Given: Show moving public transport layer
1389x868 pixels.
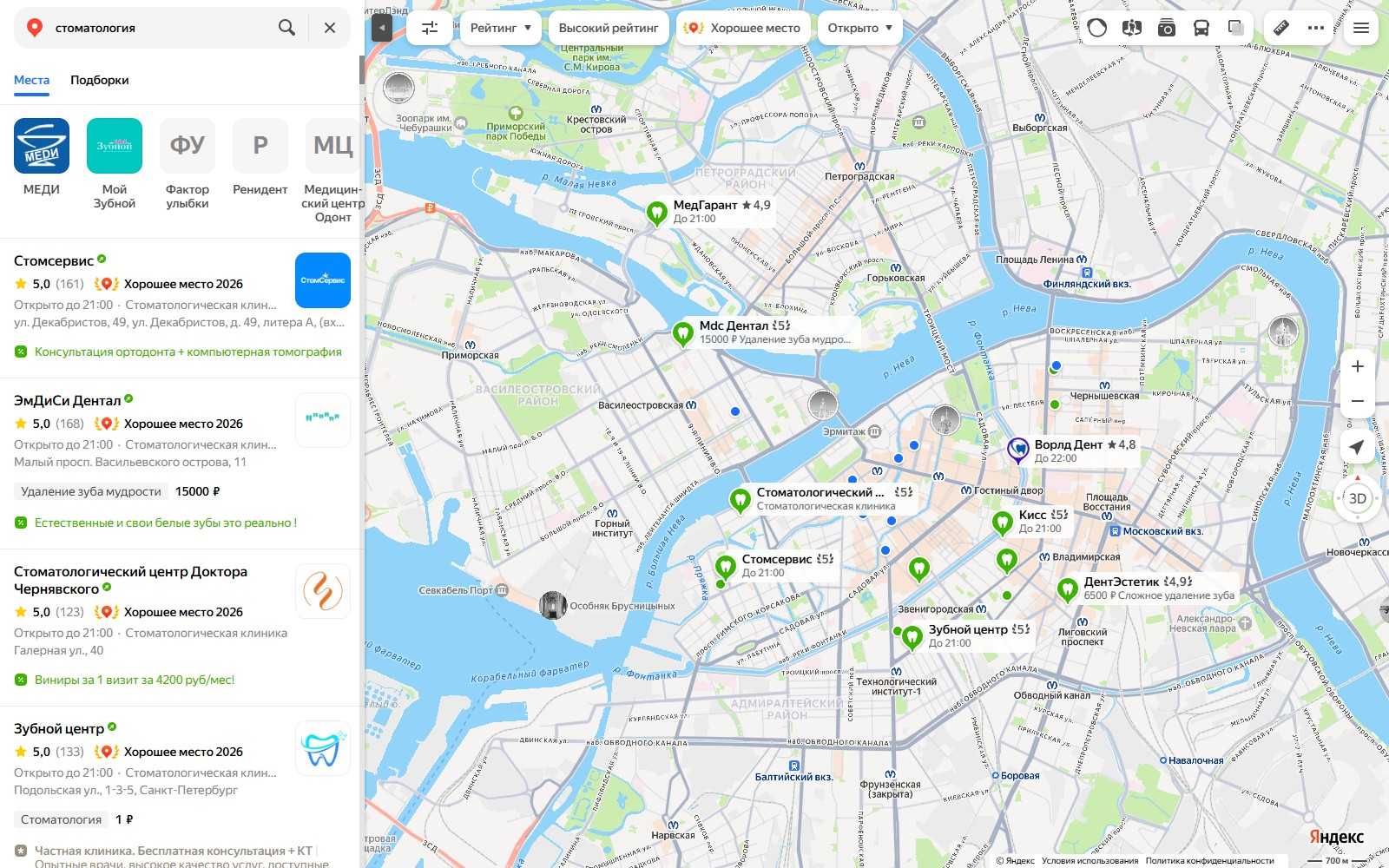Looking at the screenshot, I should [x=1201, y=28].
